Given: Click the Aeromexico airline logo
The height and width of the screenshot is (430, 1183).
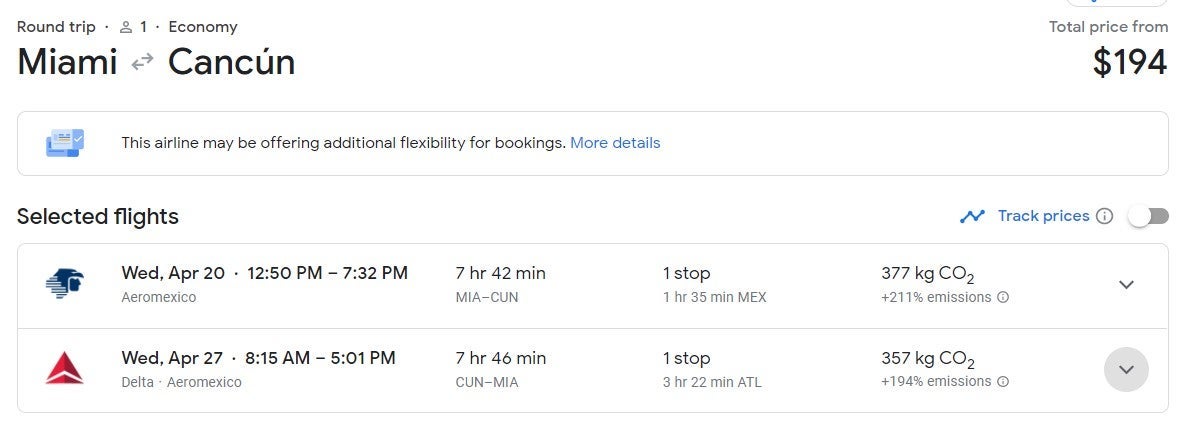Looking at the screenshot, I should point(65,284).
